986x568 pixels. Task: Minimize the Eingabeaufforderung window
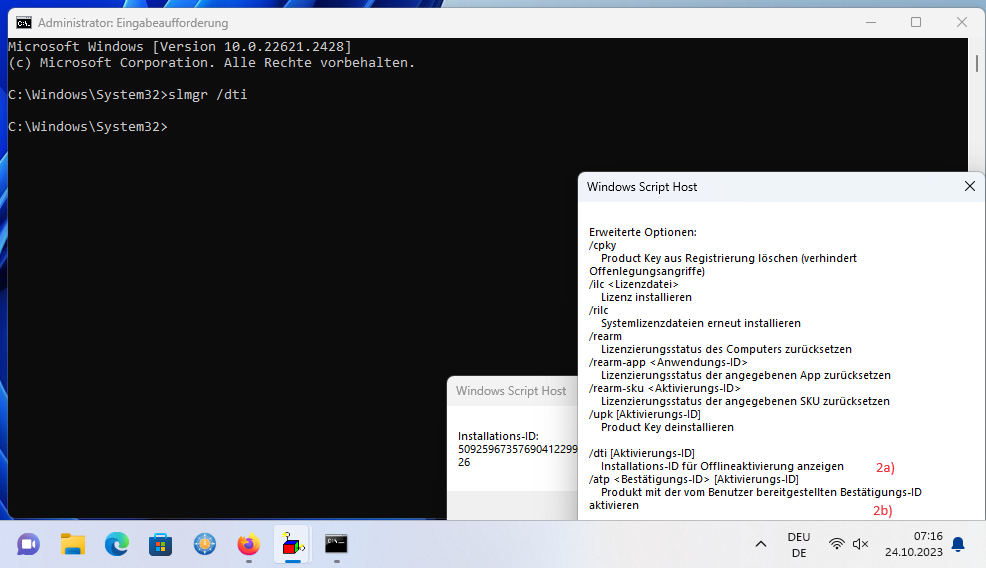[871, 23]
